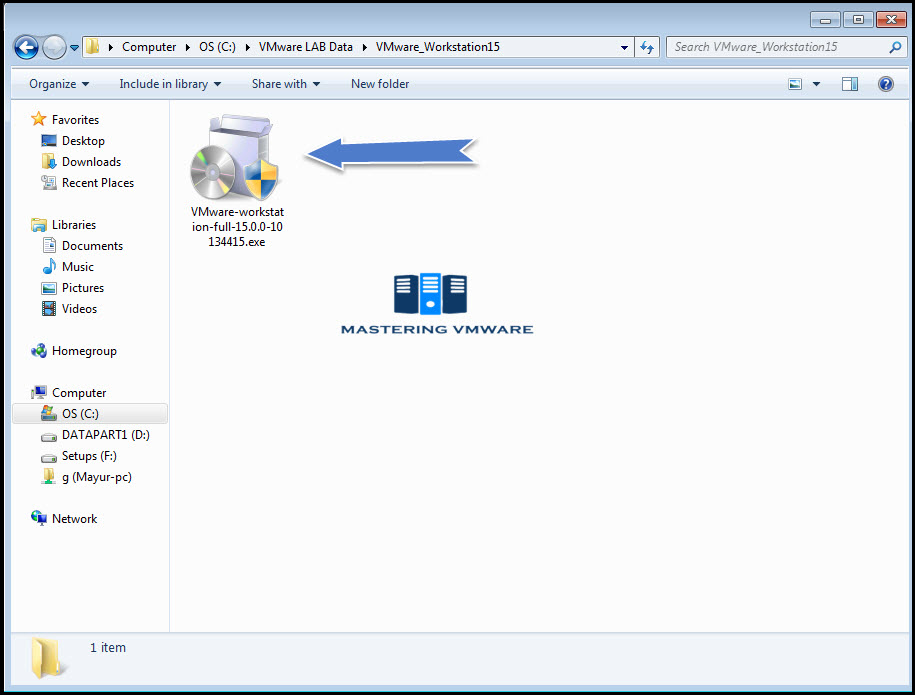Click the Change your view icon
Viewport: 915px width, 695px height.
pos(795,84)
